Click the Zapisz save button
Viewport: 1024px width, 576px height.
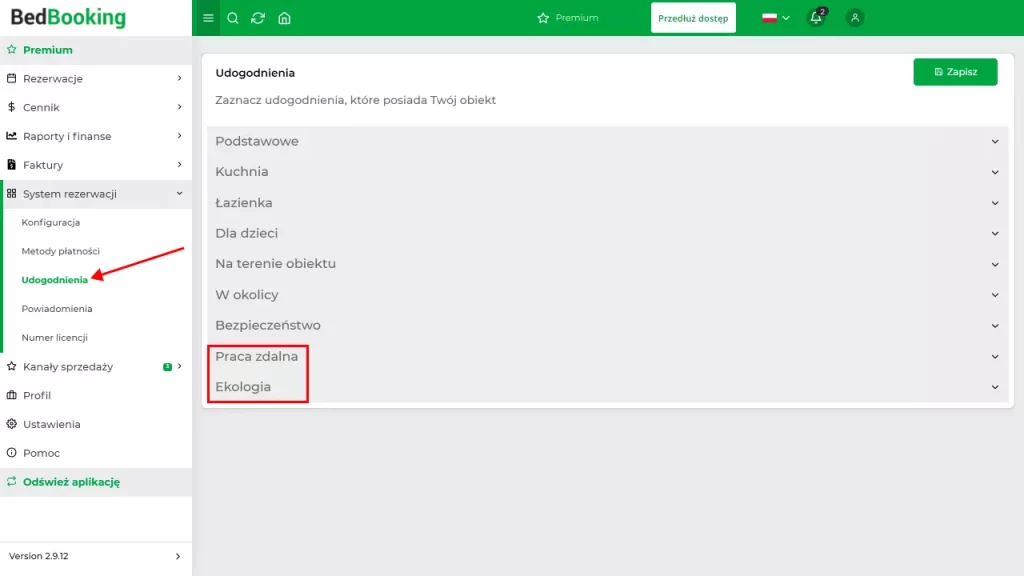tap(955, 71)
